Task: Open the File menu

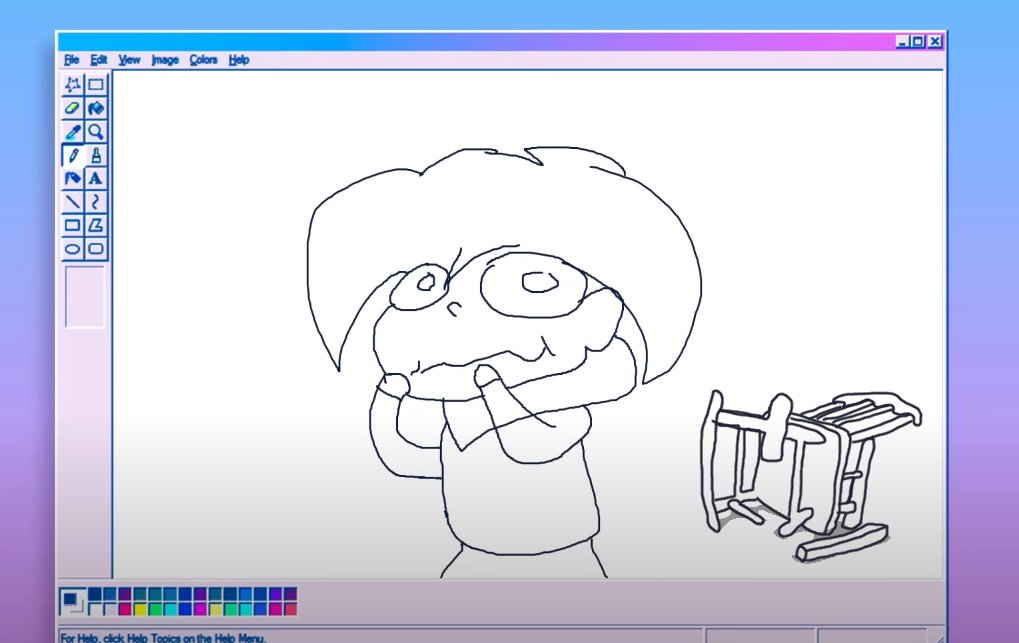Action: [x=71, y=60]
